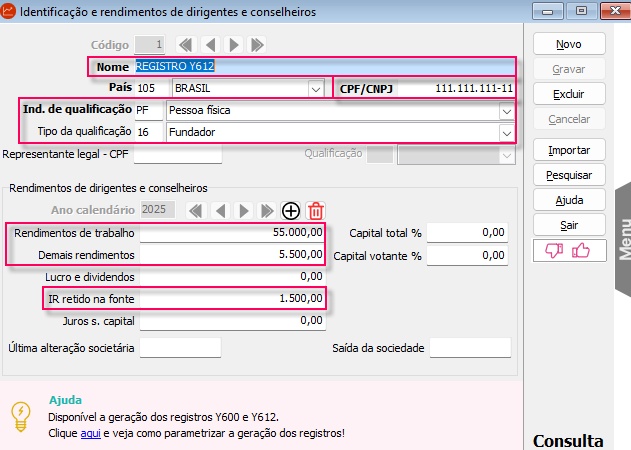Click the Importar button
This screenshot has height=450, width=631.
569,150
